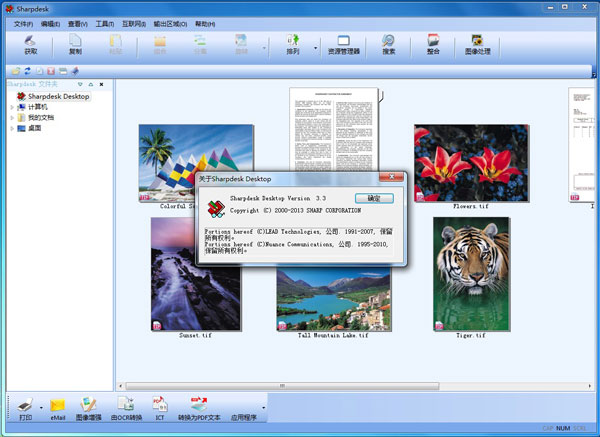The image size is (600, 437).
Task: Open the dropdown arrow next to 应用程序
Action: tap(263, 408)
